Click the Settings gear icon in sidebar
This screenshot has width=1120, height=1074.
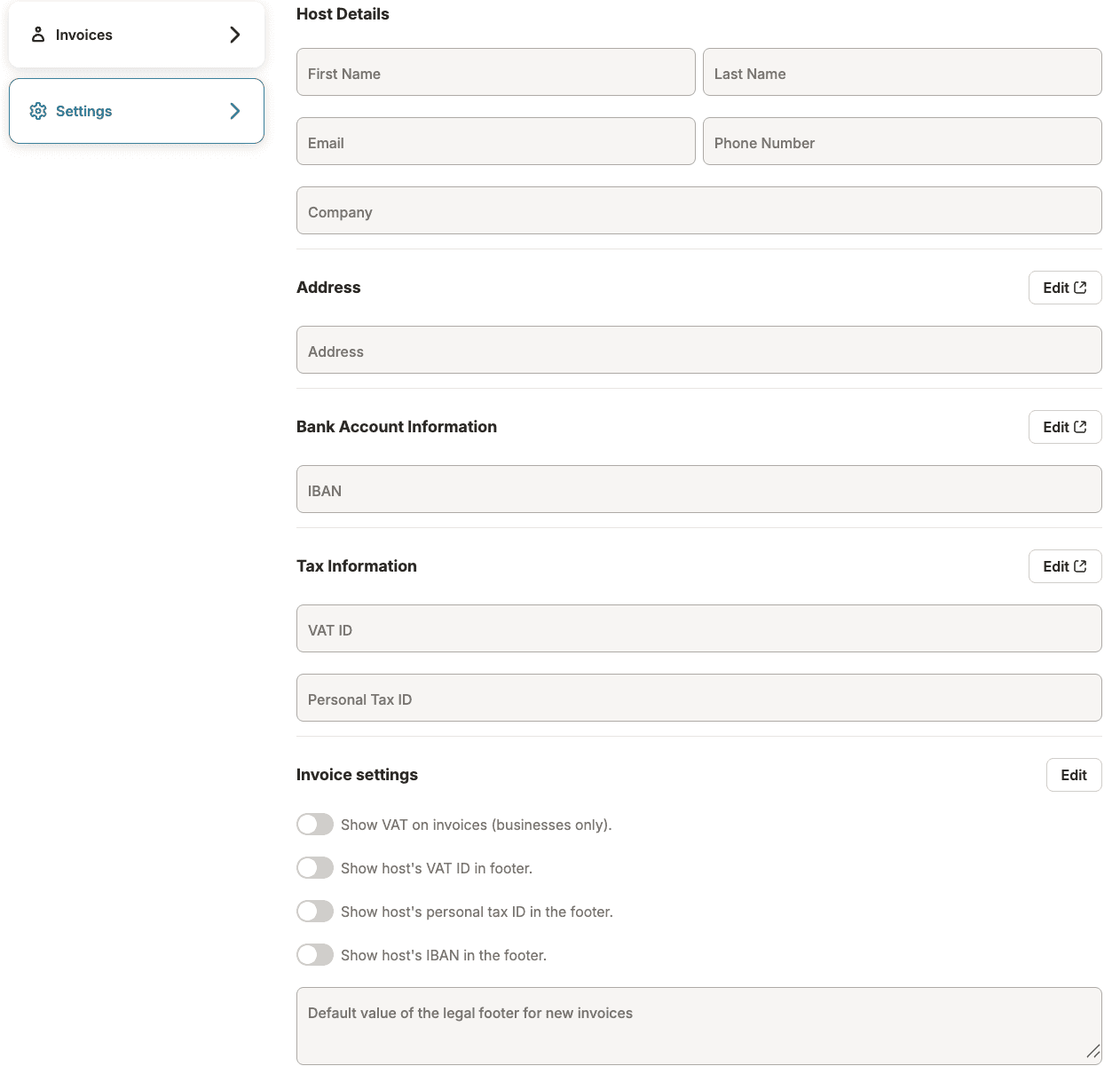tap(38, 111)
